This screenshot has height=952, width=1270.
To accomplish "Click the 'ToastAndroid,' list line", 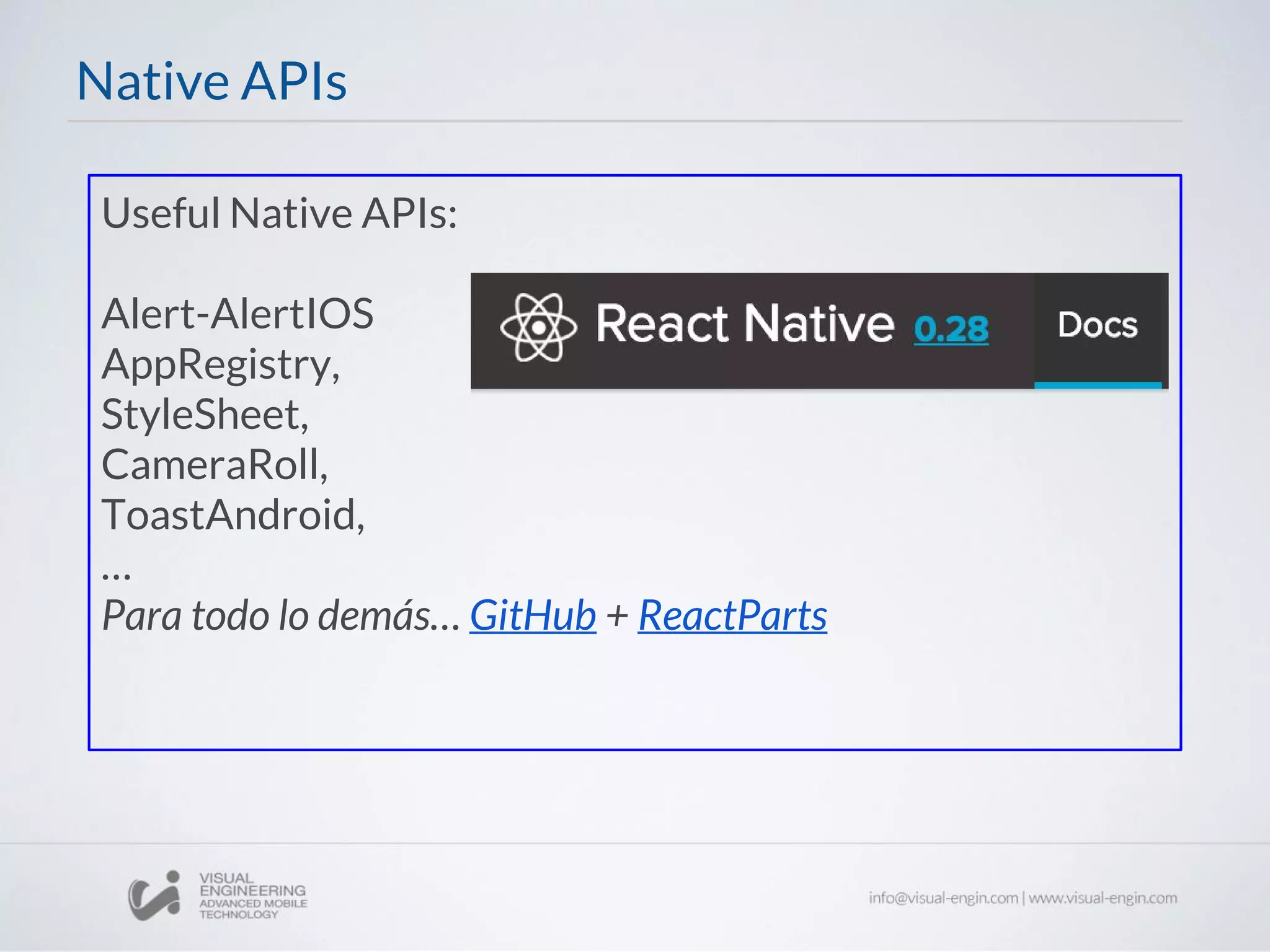I will [x=233, y=514].
